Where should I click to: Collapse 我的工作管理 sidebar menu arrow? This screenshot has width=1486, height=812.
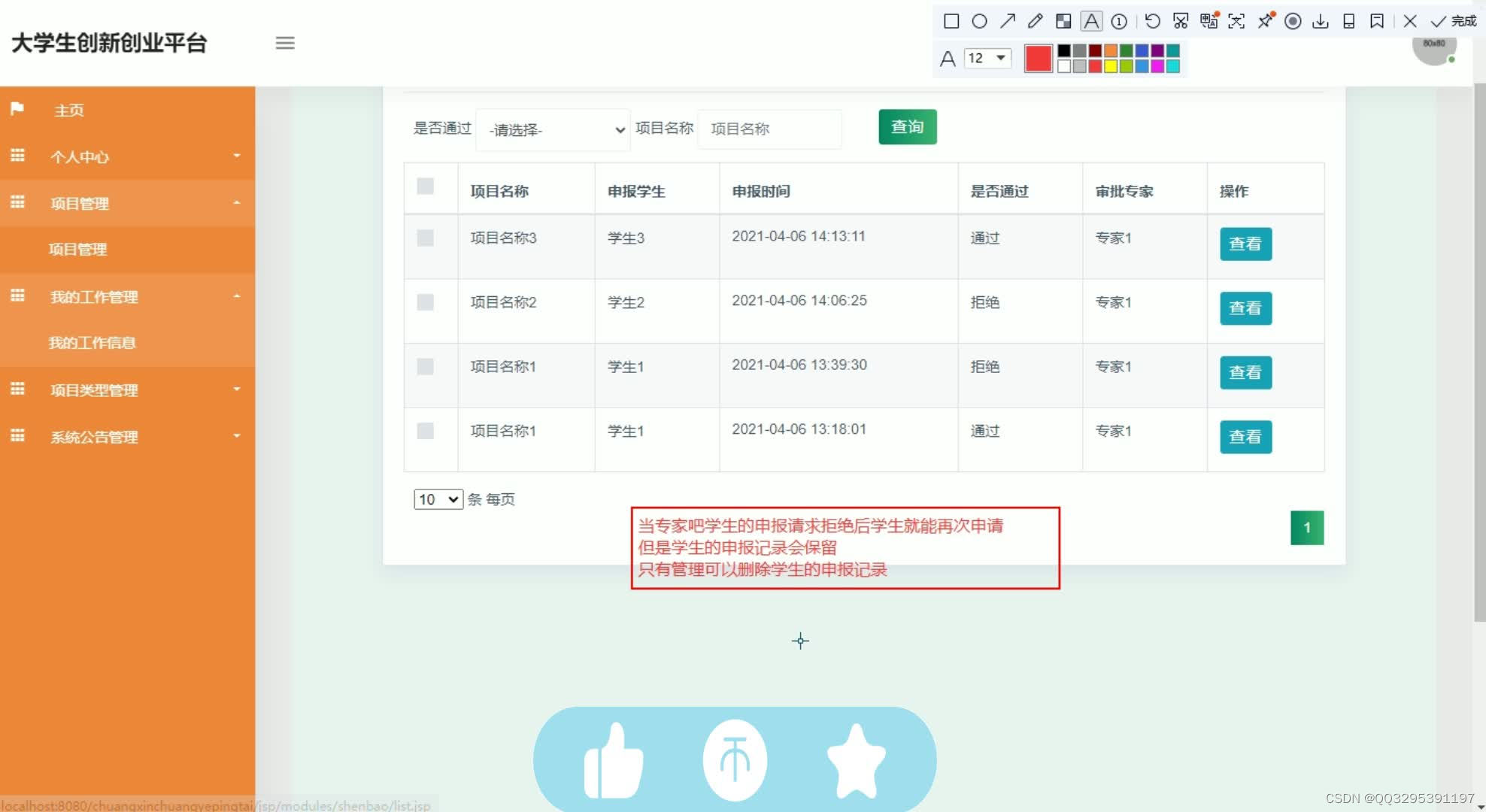pos(237,296)
